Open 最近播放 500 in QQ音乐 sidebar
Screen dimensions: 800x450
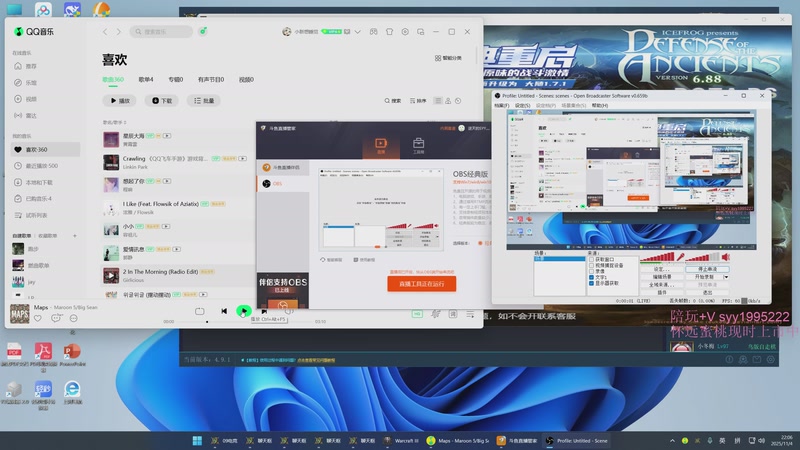point(36,166)
